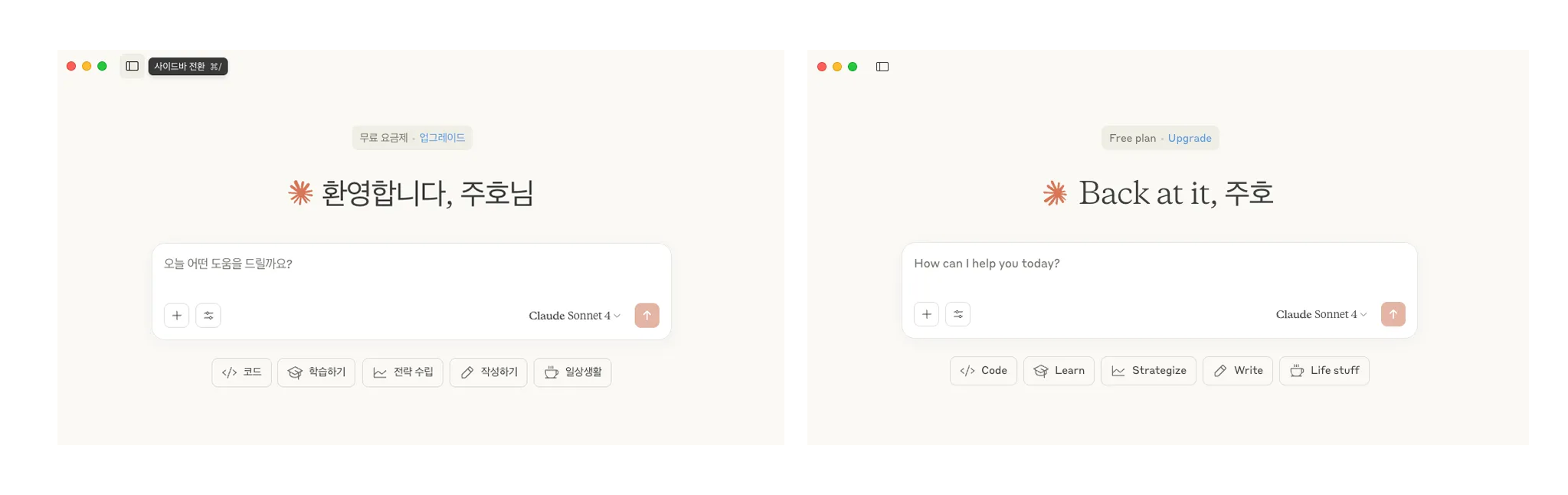Screen dimensions: 1568x495
Task: Click the Claude starburst logo beside 환영합니다
Action: pyautogui.click(x=300, y=192)
